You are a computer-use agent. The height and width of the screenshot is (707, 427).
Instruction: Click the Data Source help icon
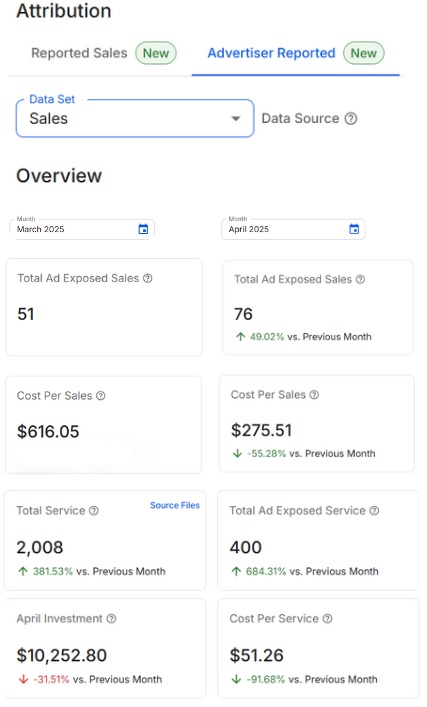351,119
